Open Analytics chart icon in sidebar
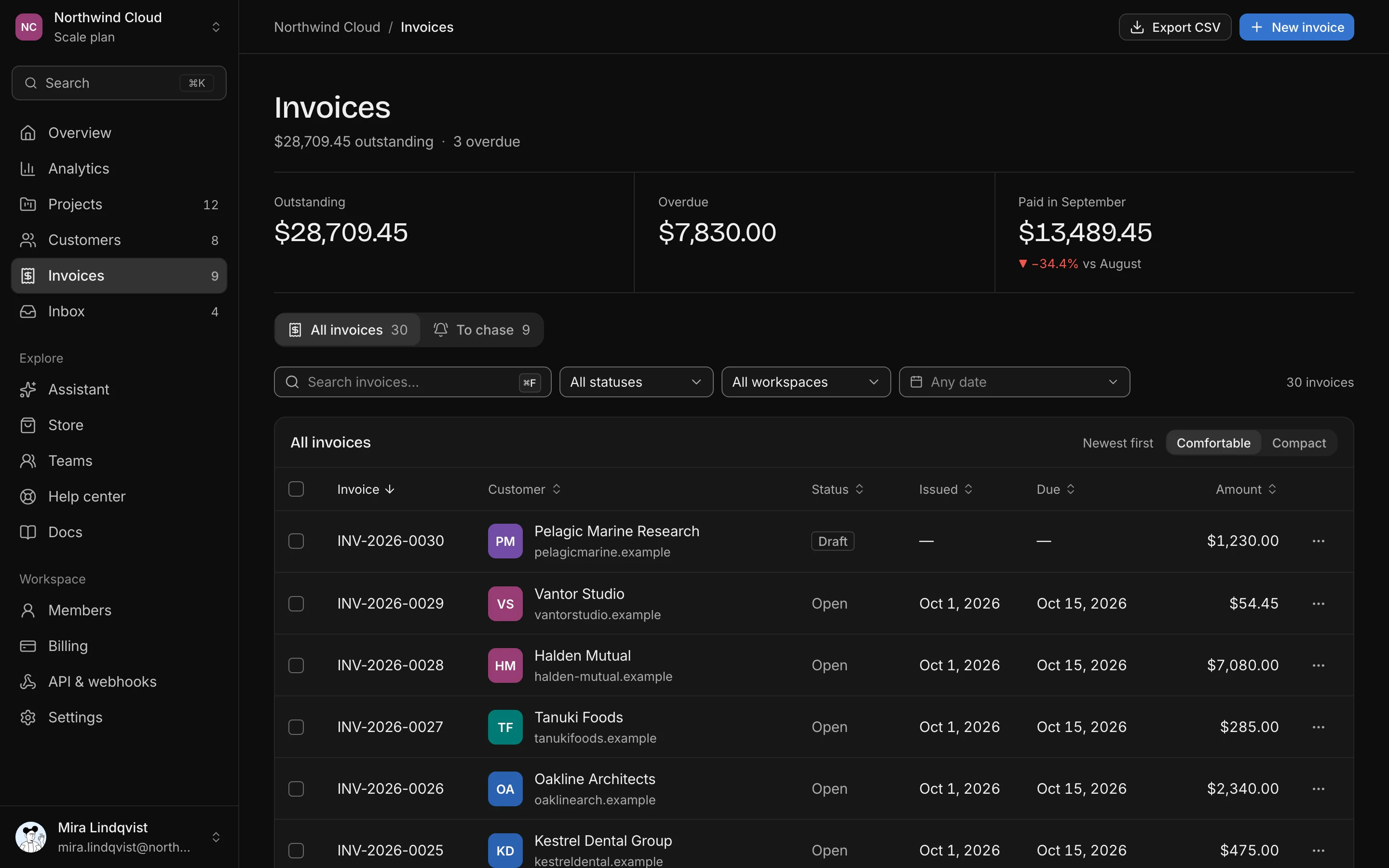1389x868 pixels. tap(27, 168)
